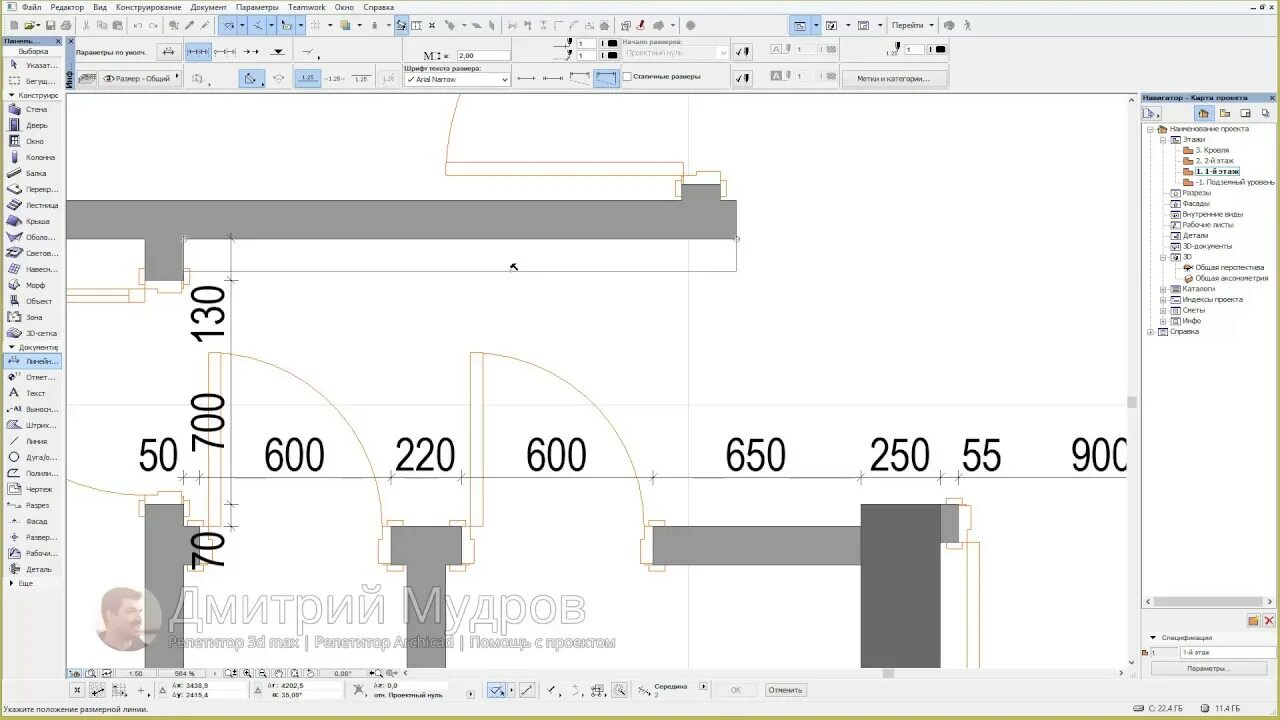Screen dimensions: 1280x720
Task: Open the Файл menu
Action: pos(31,7)
